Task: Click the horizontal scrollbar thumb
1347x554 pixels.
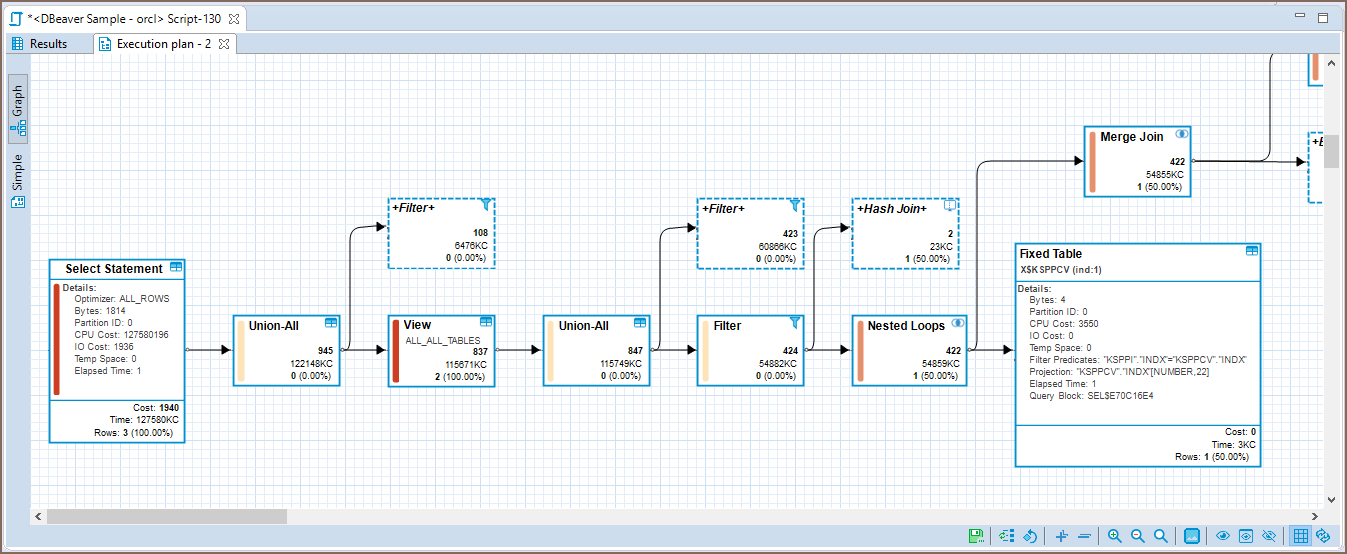Action: (166, 517)
